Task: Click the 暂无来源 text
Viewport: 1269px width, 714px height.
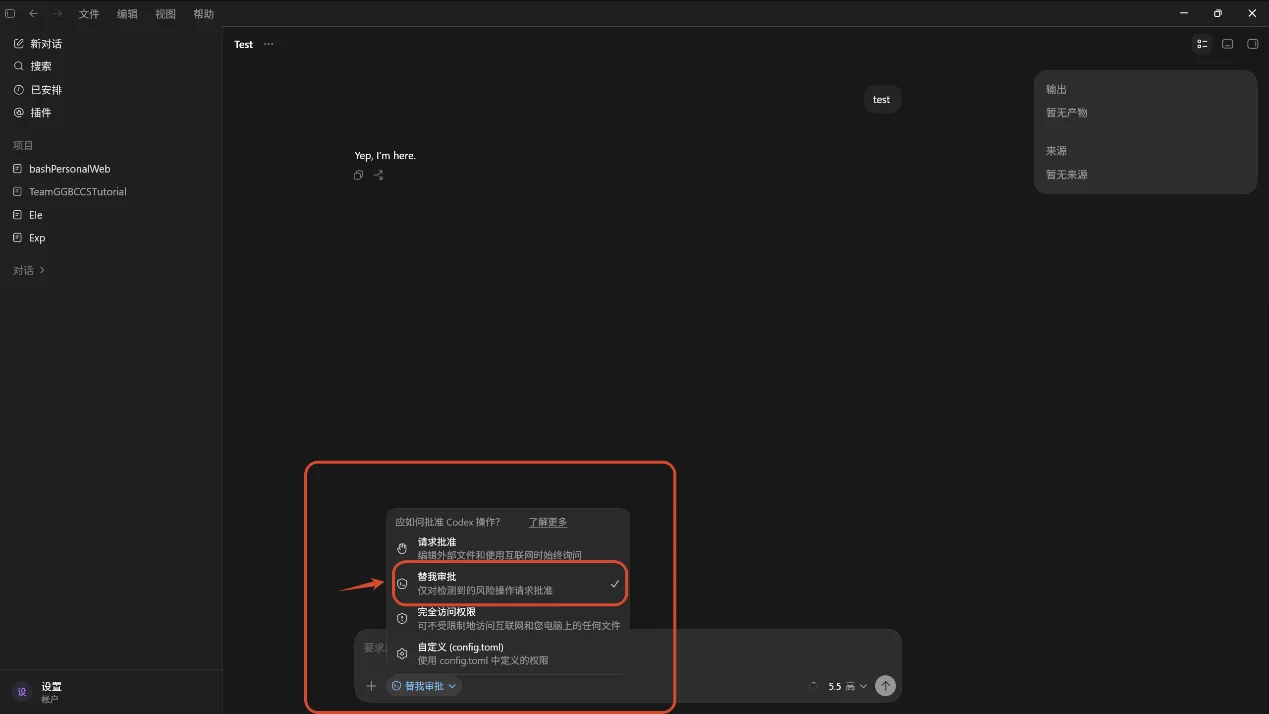Action: click(x=1066, y=175)
